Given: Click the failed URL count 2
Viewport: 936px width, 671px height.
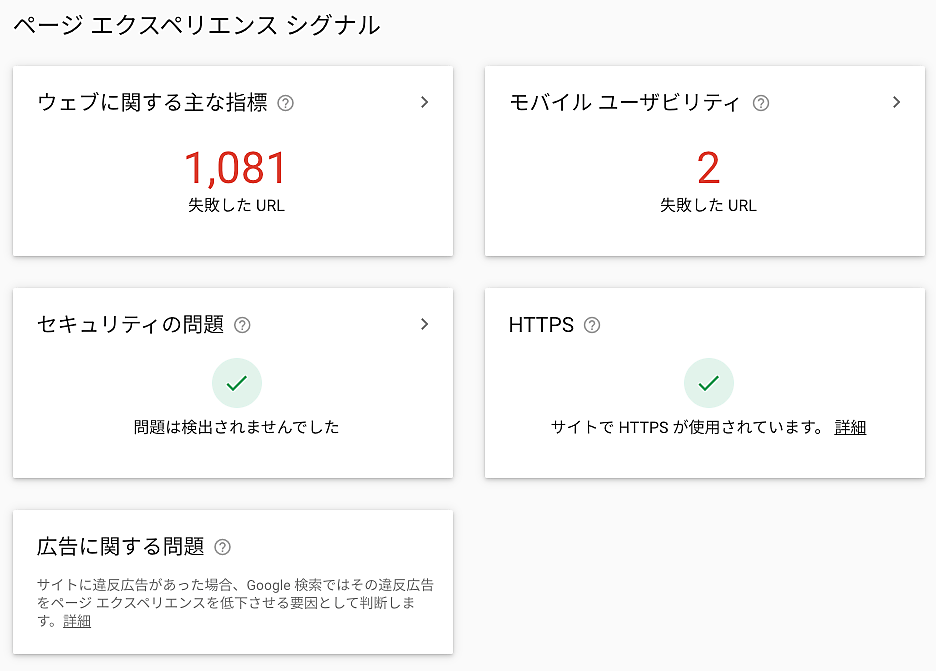Looking at the screenshot, I should (x=708, y=168).
